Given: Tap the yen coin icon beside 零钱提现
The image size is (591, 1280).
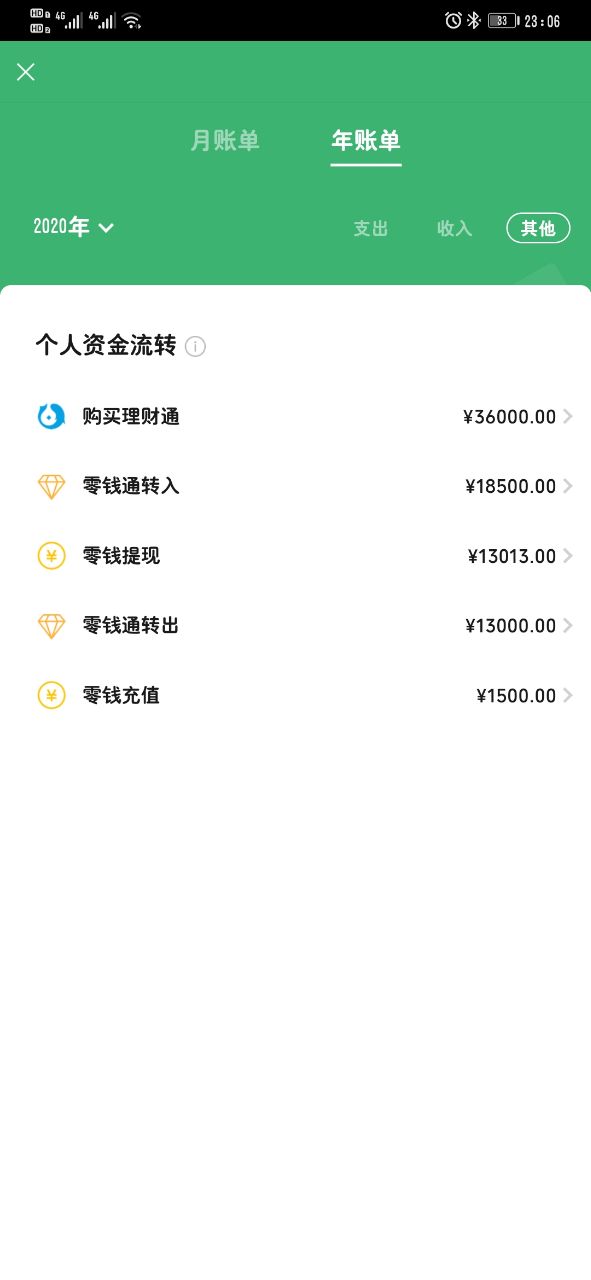Looking at the screenshot, I should [51, 556].
